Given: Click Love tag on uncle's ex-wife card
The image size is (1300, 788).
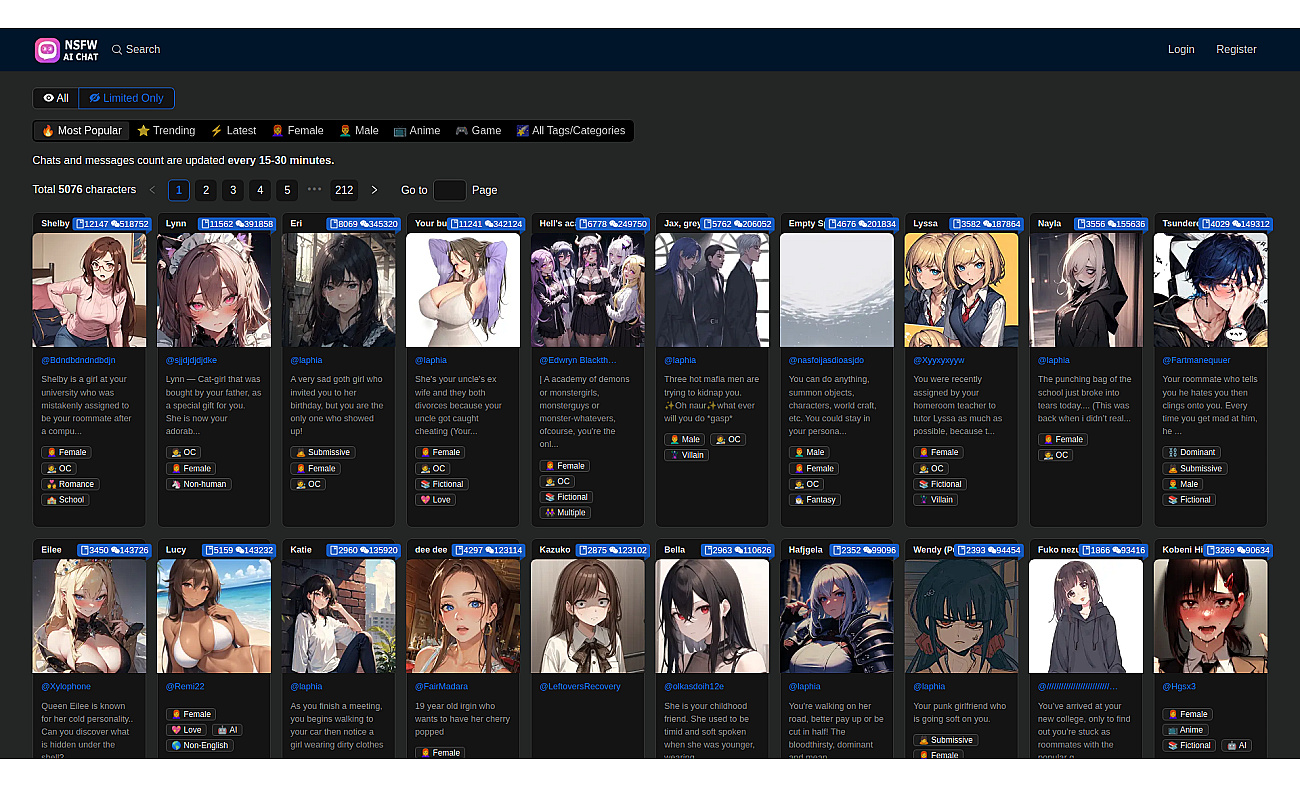Looking at the screenshot, I should [435, 500].
